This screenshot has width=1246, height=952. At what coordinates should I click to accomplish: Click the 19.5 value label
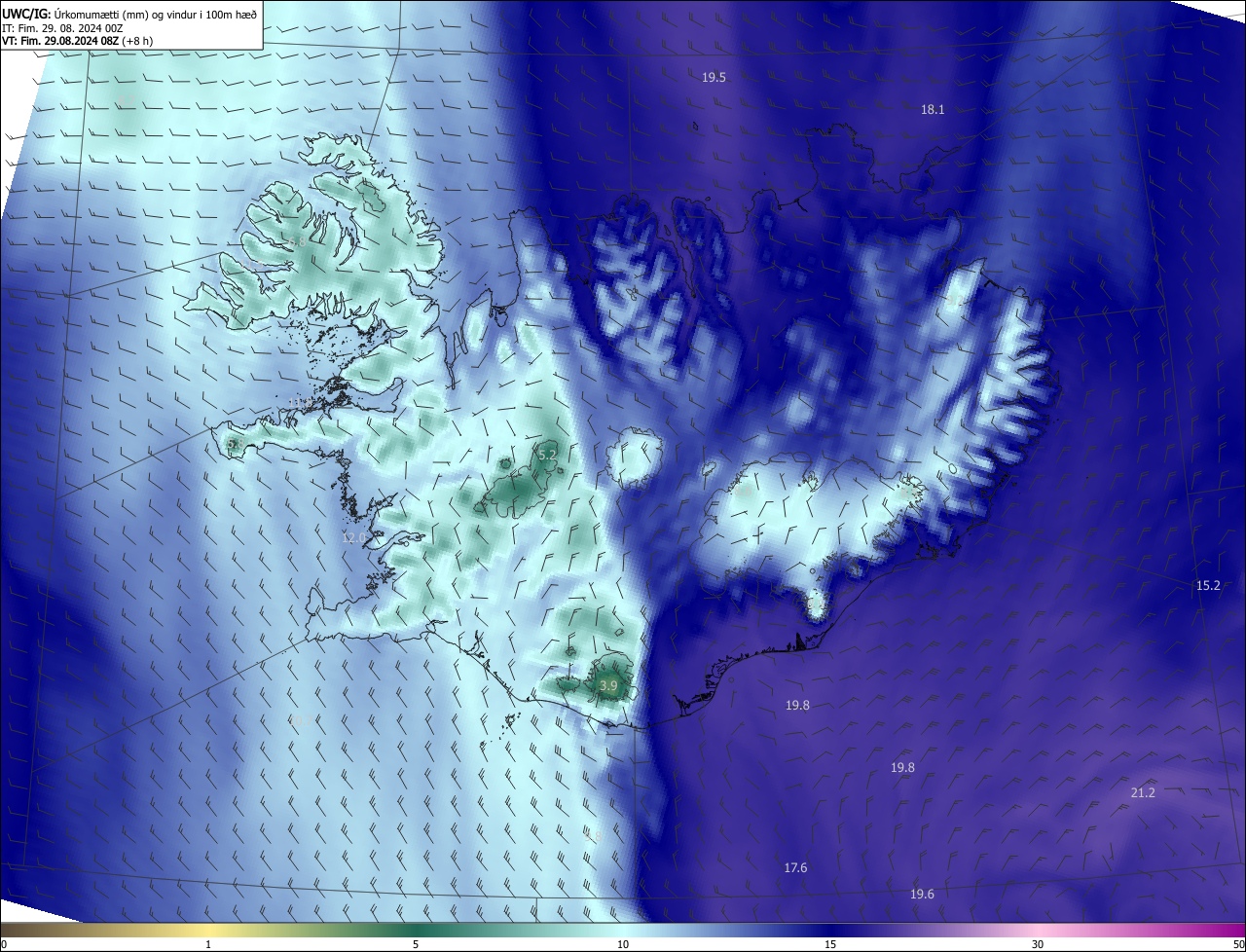tap(714, 77)
